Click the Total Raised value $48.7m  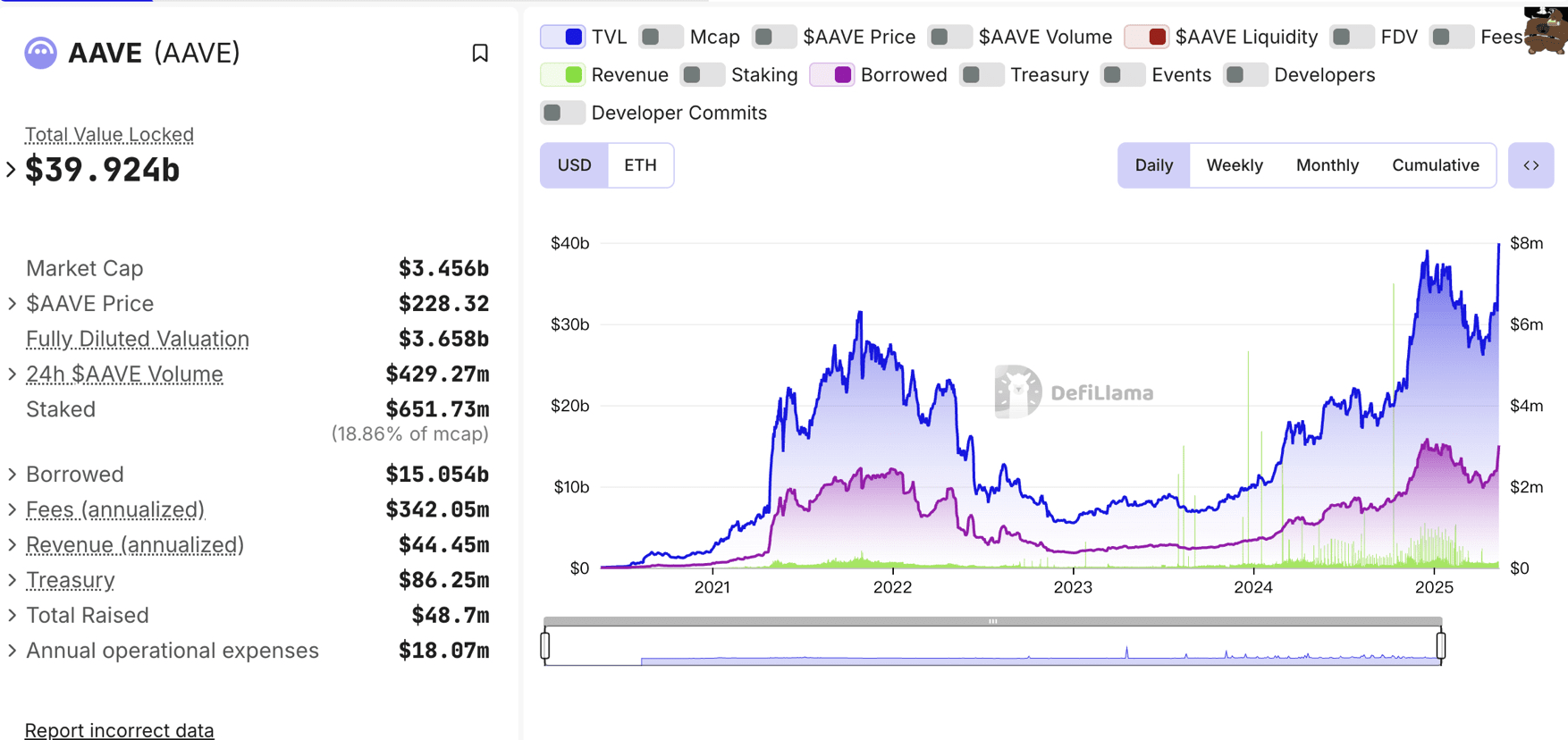click(451, 616)
